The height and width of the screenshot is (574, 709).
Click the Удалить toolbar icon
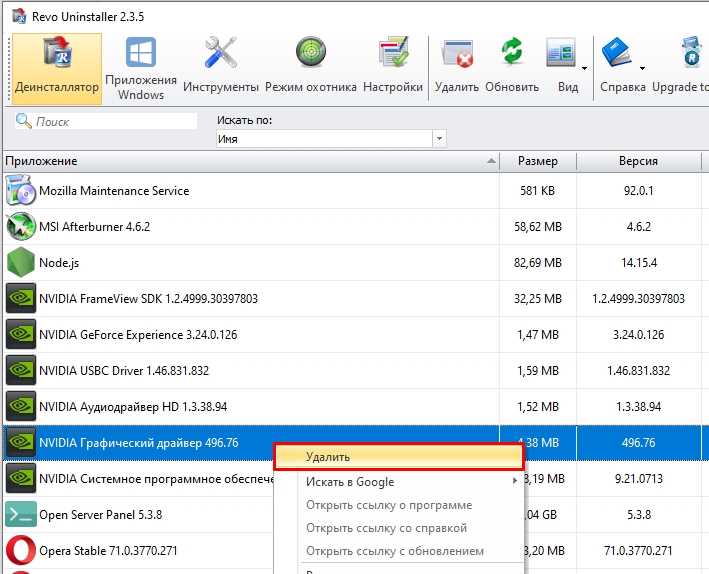coord(457,54)
